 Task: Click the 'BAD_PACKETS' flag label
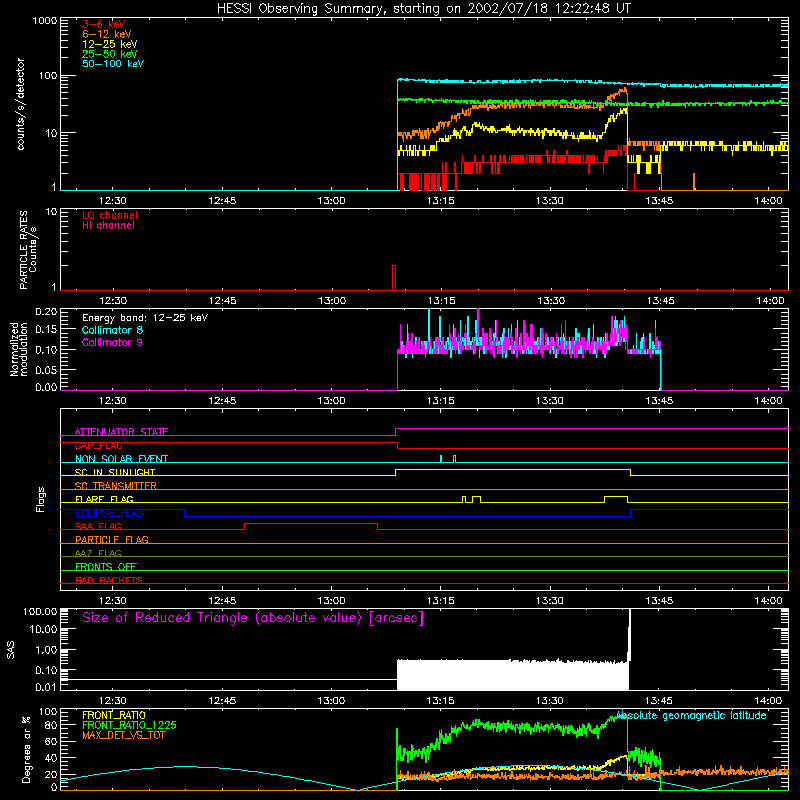[x=109, y=580]
